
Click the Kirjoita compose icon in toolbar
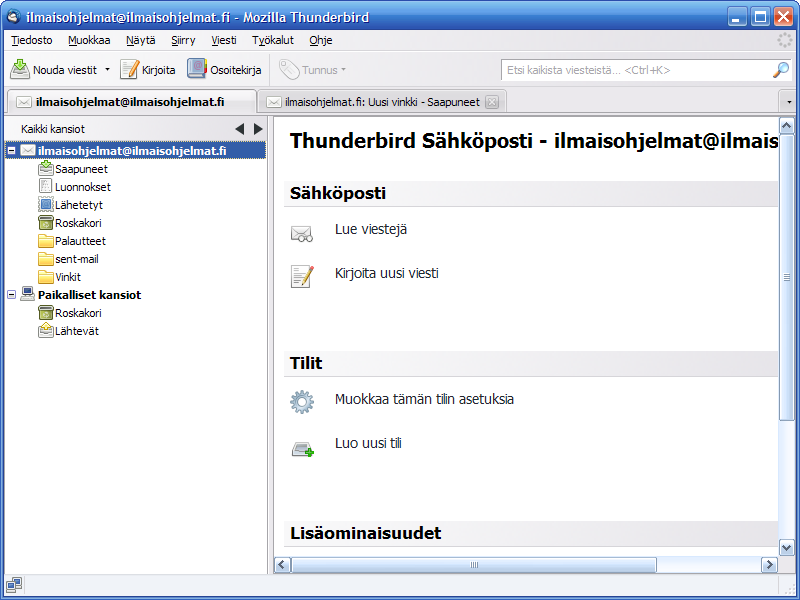click(130, 69)
